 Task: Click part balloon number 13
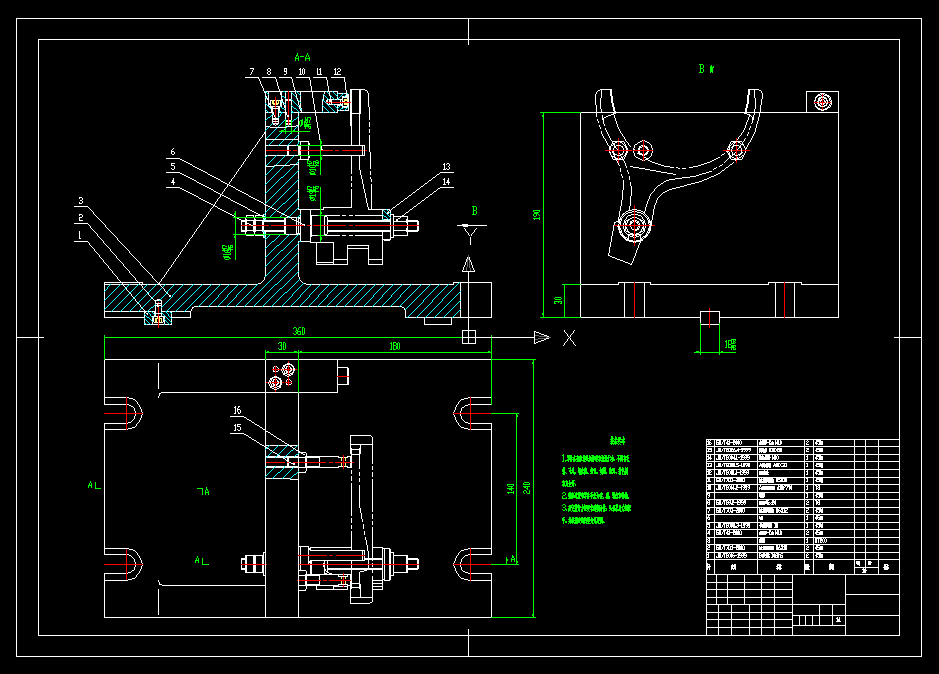point(446,167)
